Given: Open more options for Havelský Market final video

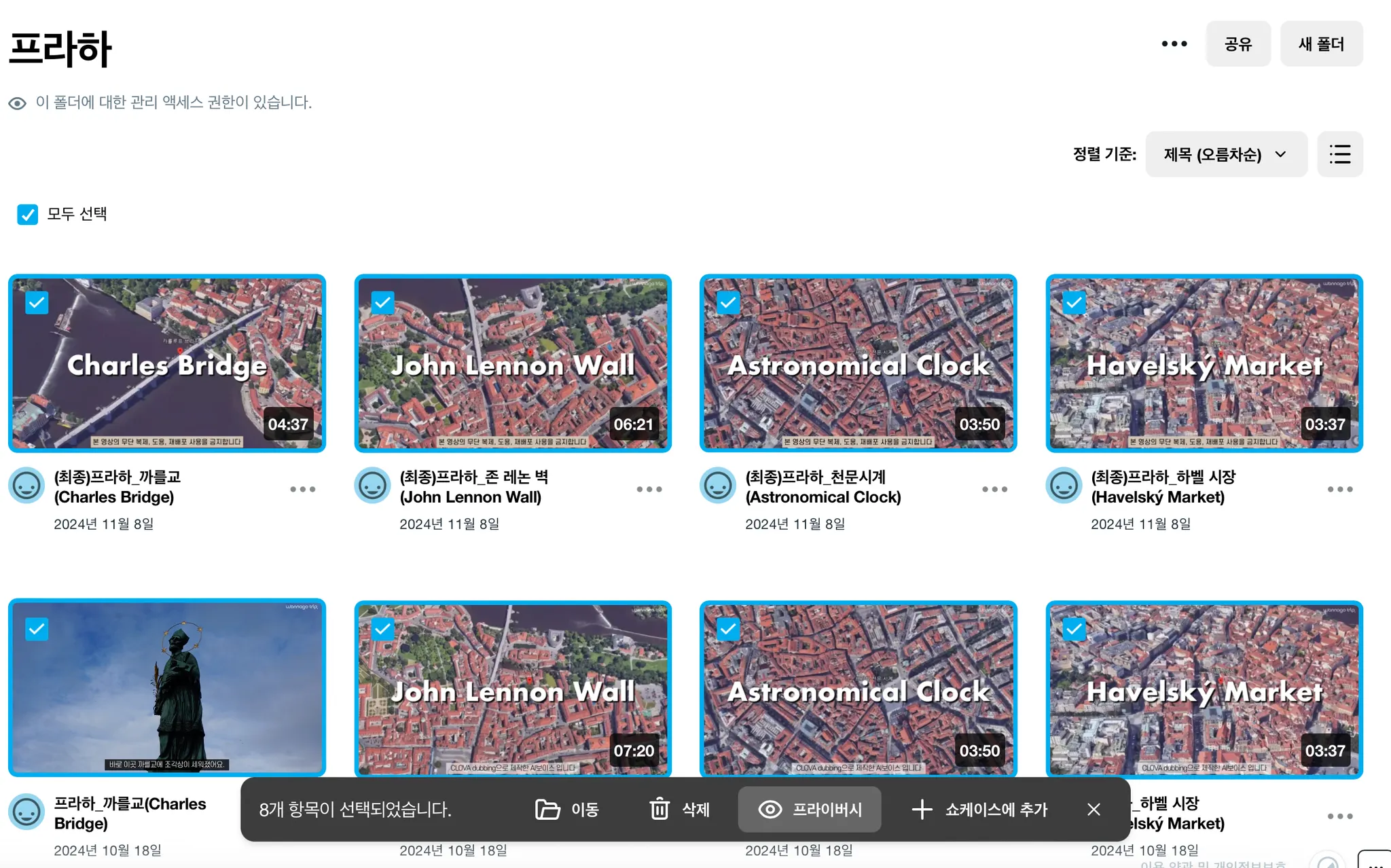Looking at the screenshot, I should (x=1339, y=489).
